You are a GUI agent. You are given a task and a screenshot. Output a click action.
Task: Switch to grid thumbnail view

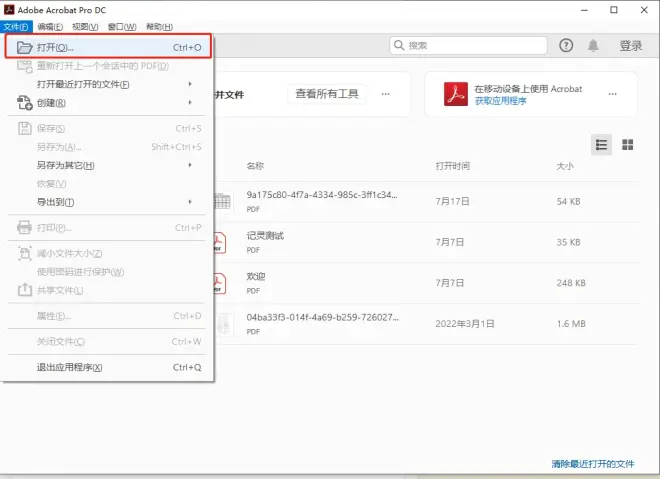coord(628,144)
